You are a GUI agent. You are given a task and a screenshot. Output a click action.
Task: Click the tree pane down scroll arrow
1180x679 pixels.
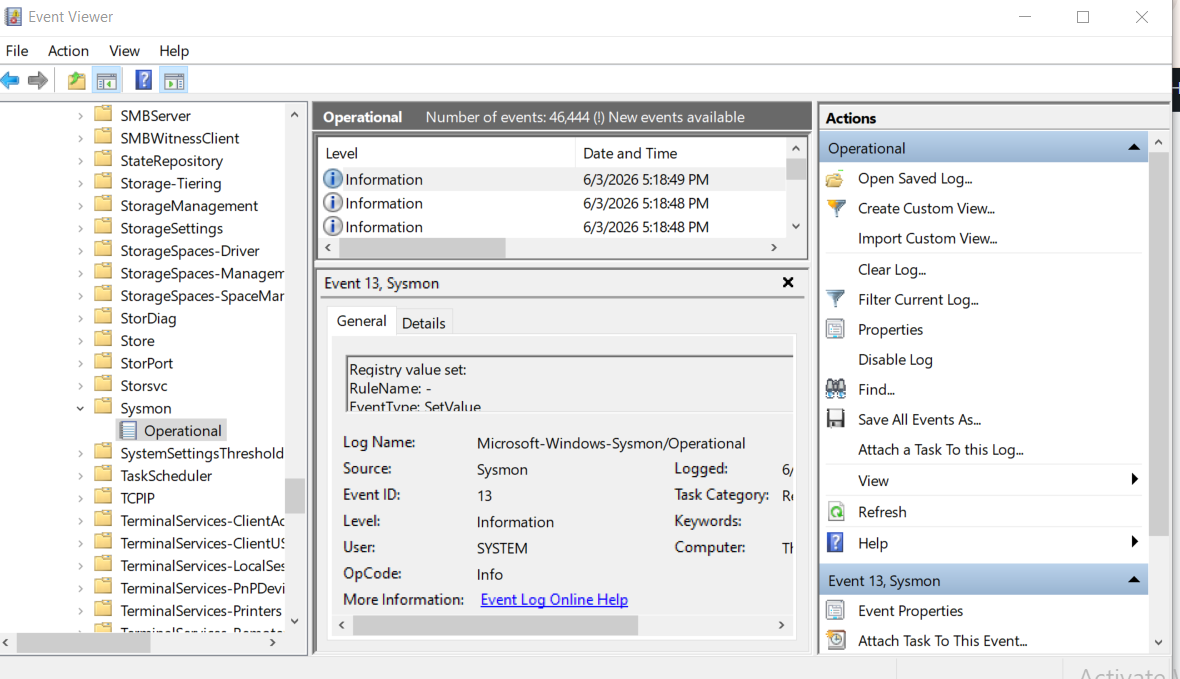click(294, 621)
